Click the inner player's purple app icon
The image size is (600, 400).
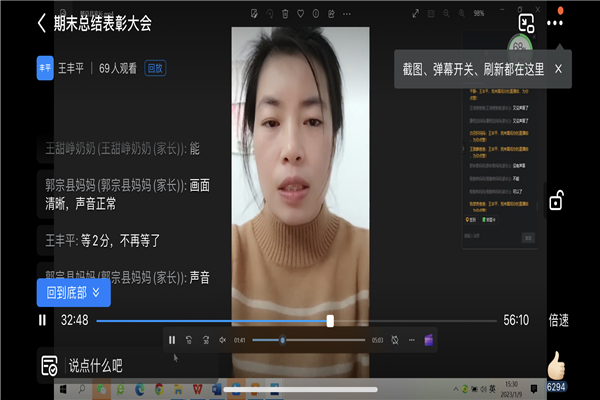coord(428,340)
